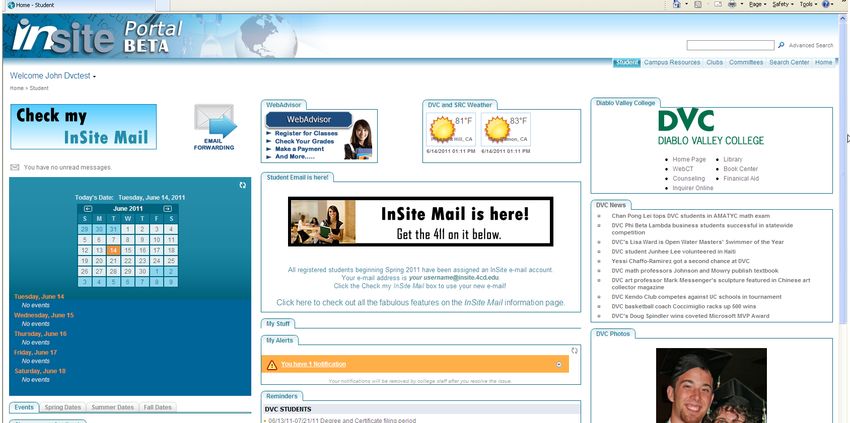Read news about Chan Pong Lei AMATYC exam
This screenshot has width=850, height=423.
click(691, 216)
